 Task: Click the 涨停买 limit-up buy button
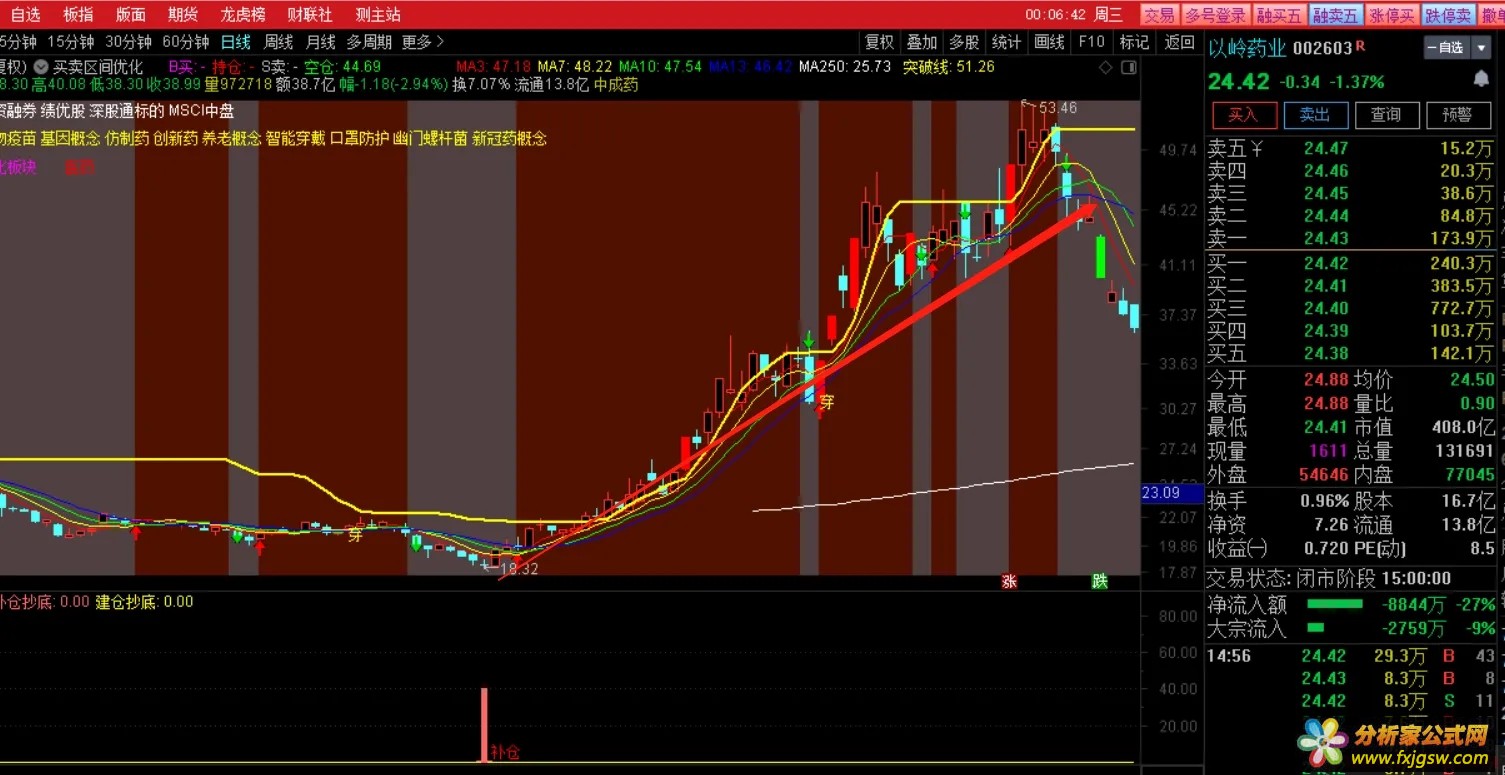[1392, 14]
